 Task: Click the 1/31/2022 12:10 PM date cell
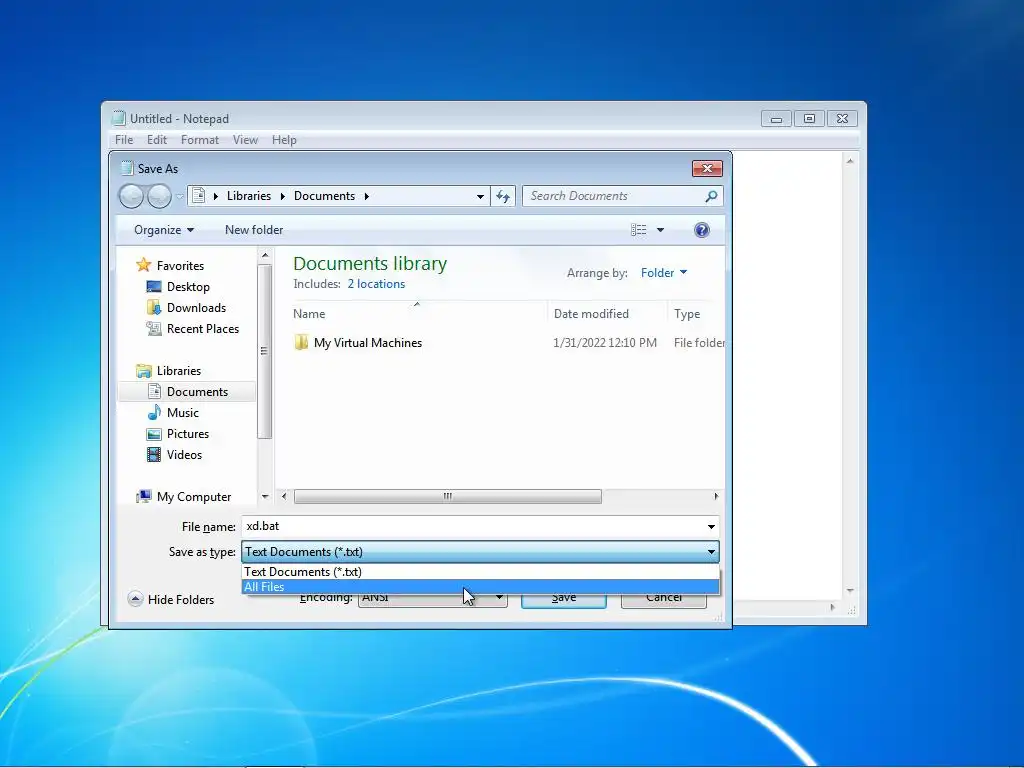click(605, 343)
